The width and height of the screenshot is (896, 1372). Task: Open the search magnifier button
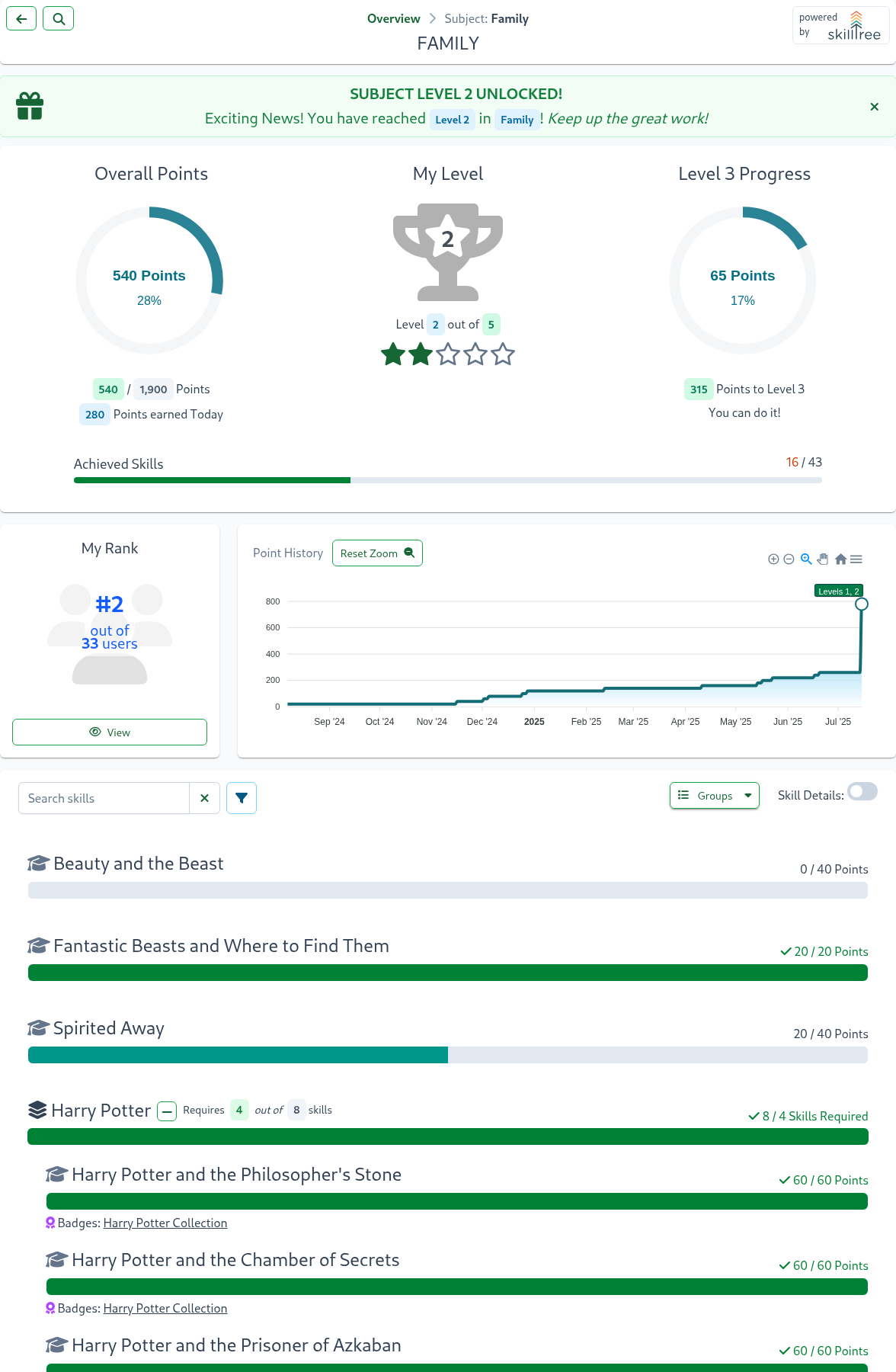59,18
